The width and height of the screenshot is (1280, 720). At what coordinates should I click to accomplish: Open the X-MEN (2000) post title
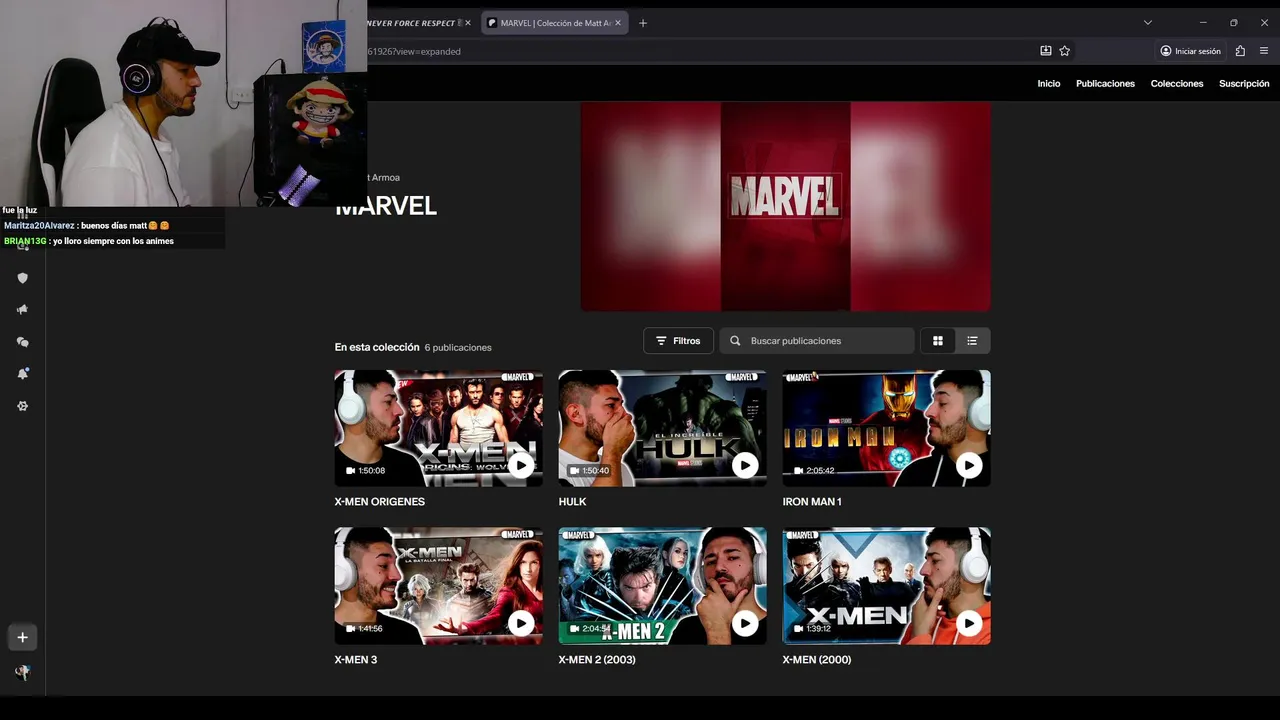click(x=817, y=660)
